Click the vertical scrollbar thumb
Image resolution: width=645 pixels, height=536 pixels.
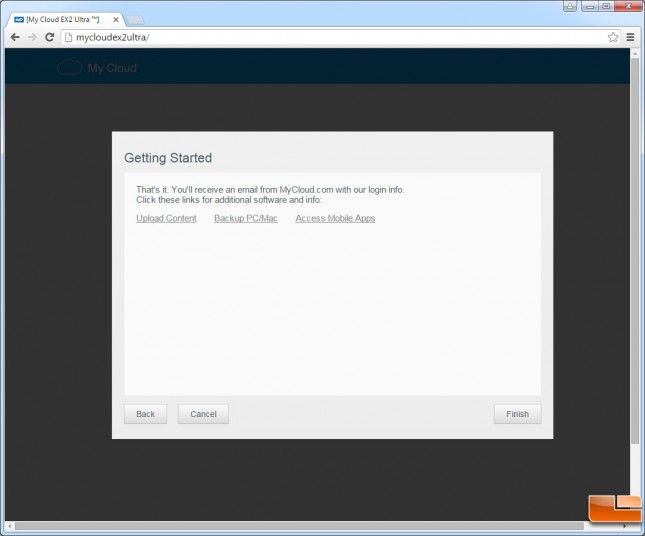coord(636,251)
